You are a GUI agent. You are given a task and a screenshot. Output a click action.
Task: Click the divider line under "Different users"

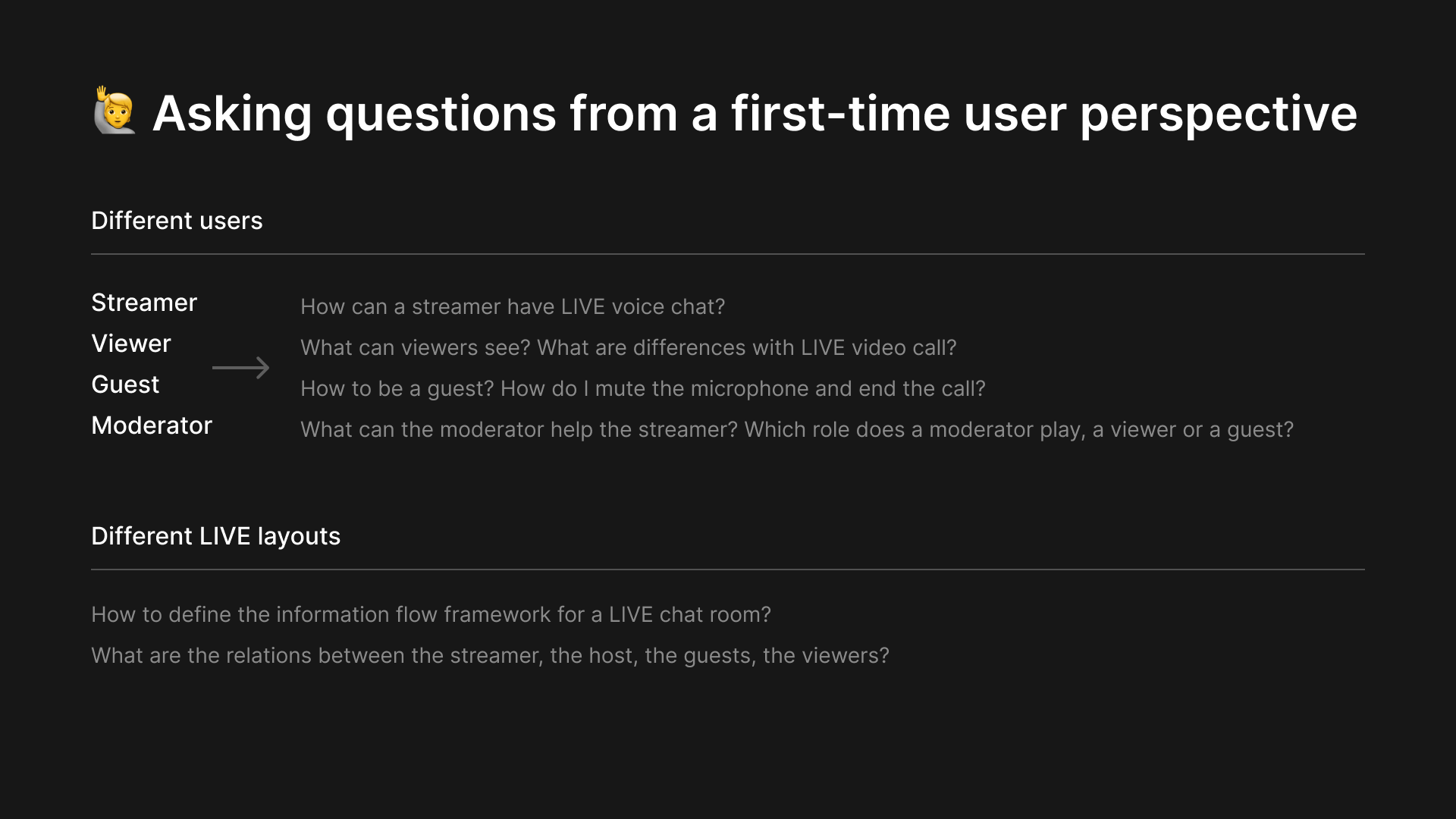[728, 254]
